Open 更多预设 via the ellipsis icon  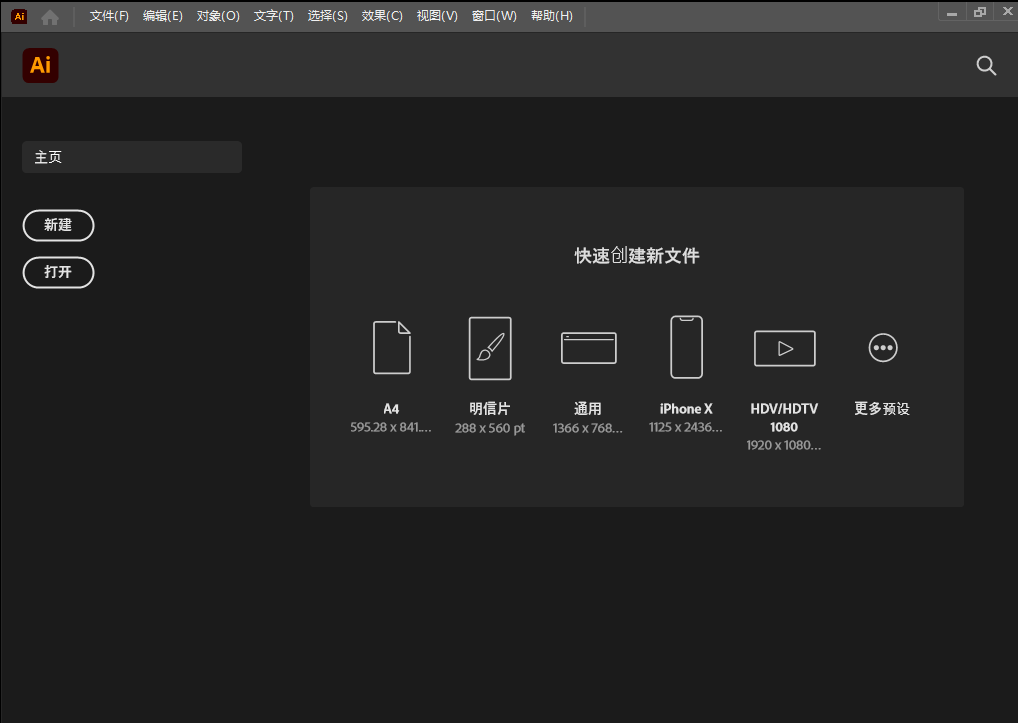coord(882,348)
